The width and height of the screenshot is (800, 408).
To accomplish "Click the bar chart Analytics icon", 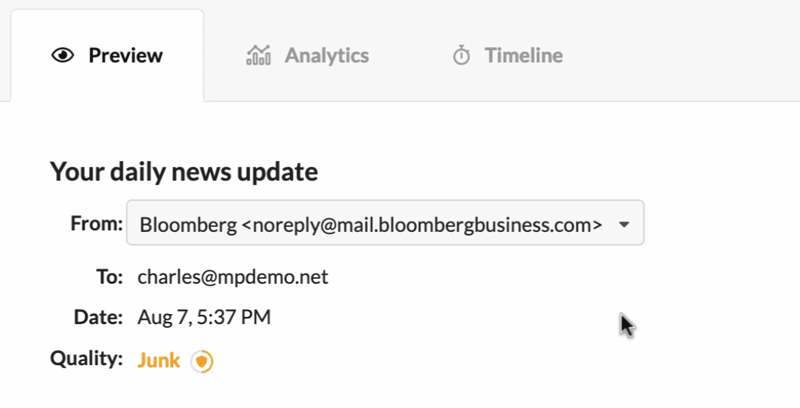I will click(258, 56).
